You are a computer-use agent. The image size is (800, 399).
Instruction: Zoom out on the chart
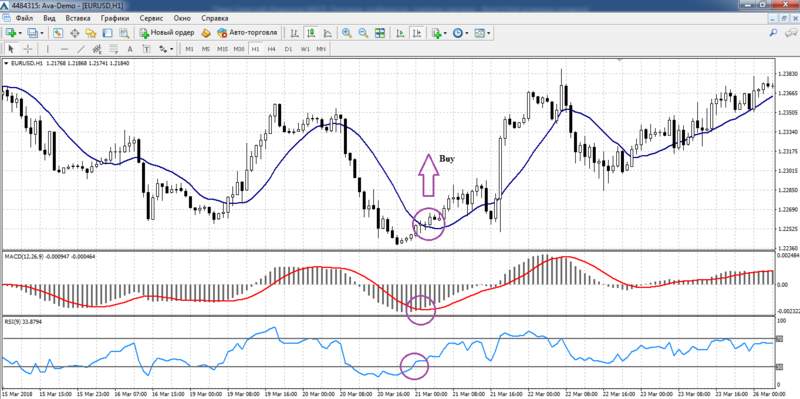point(363,33)
